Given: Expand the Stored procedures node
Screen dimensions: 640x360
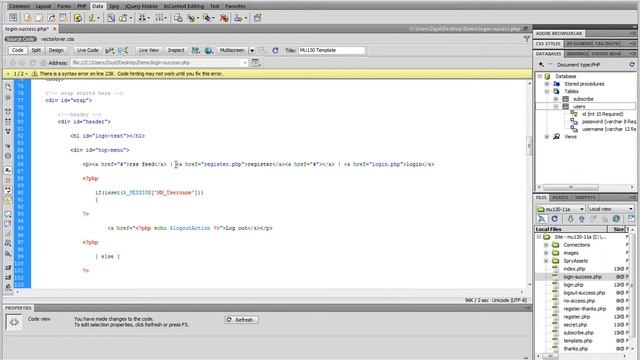Looking at the screenshot, I should [x=547, y=84].
